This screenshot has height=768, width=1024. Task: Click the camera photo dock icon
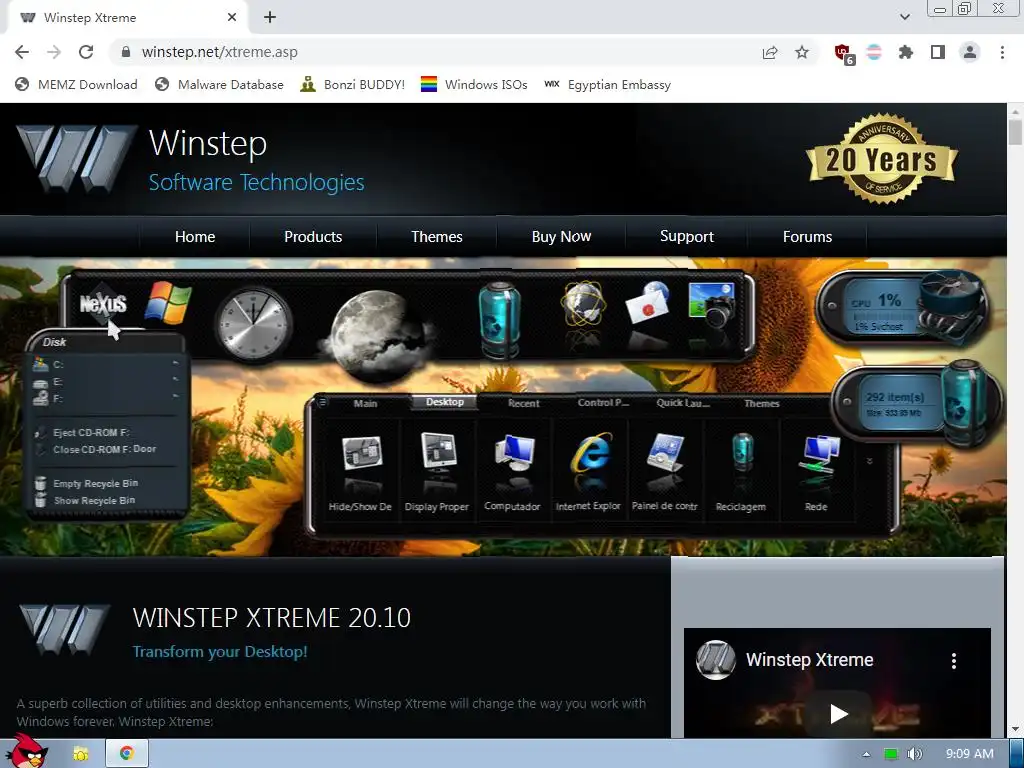tap(712, 305)
